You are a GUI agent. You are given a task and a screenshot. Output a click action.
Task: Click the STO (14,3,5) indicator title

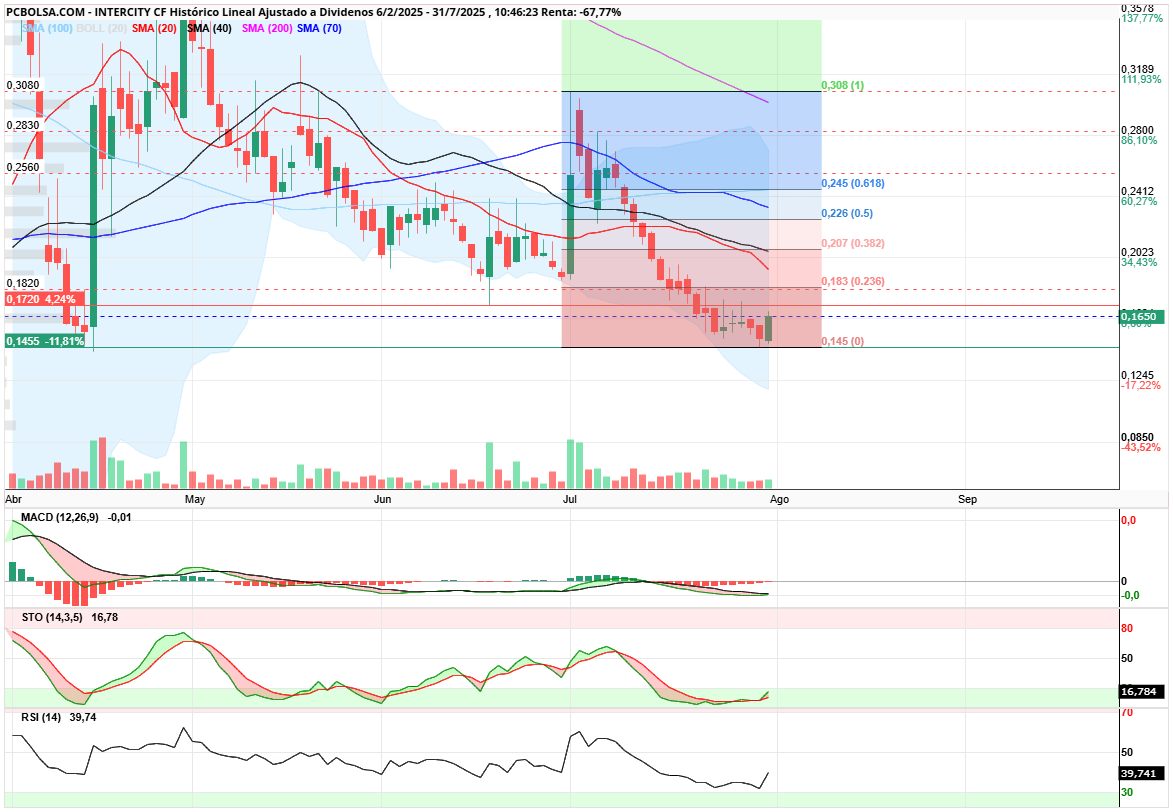click(52, 617)
